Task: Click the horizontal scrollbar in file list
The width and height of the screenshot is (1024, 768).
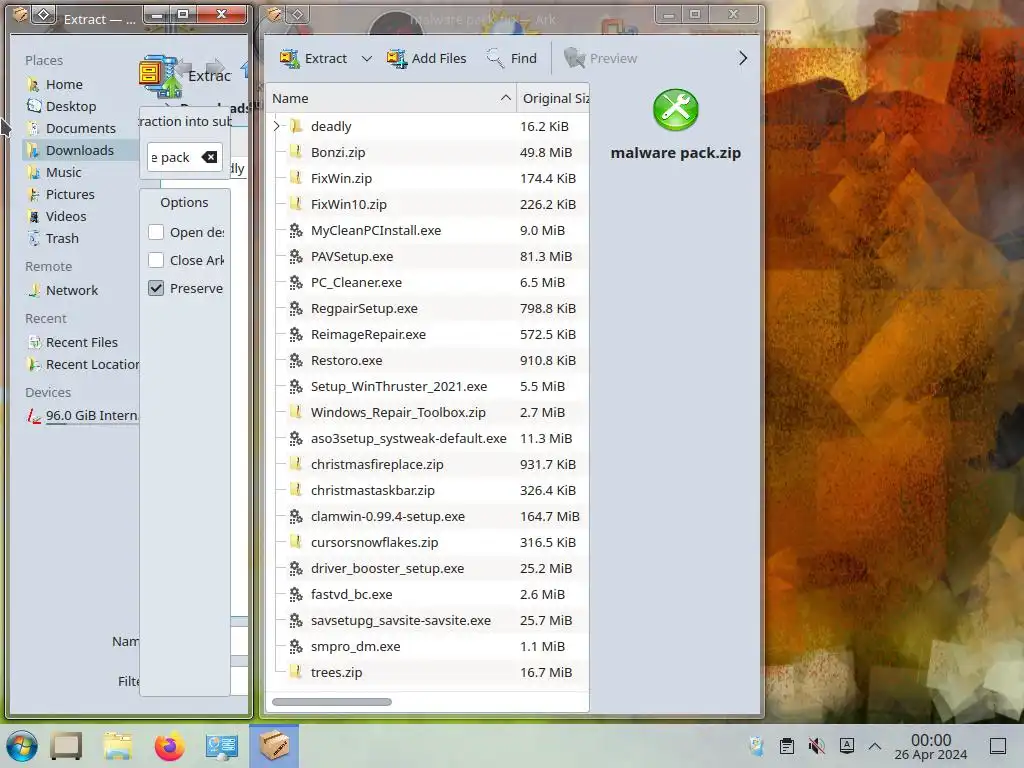Action: (332, 702)
